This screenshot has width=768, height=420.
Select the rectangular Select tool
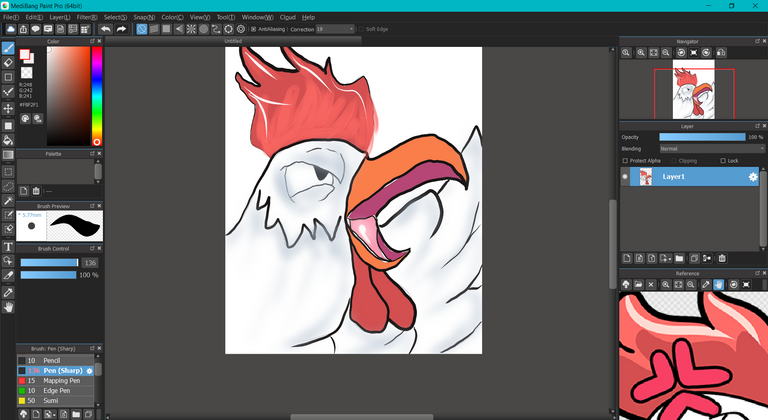click(8, 172)
